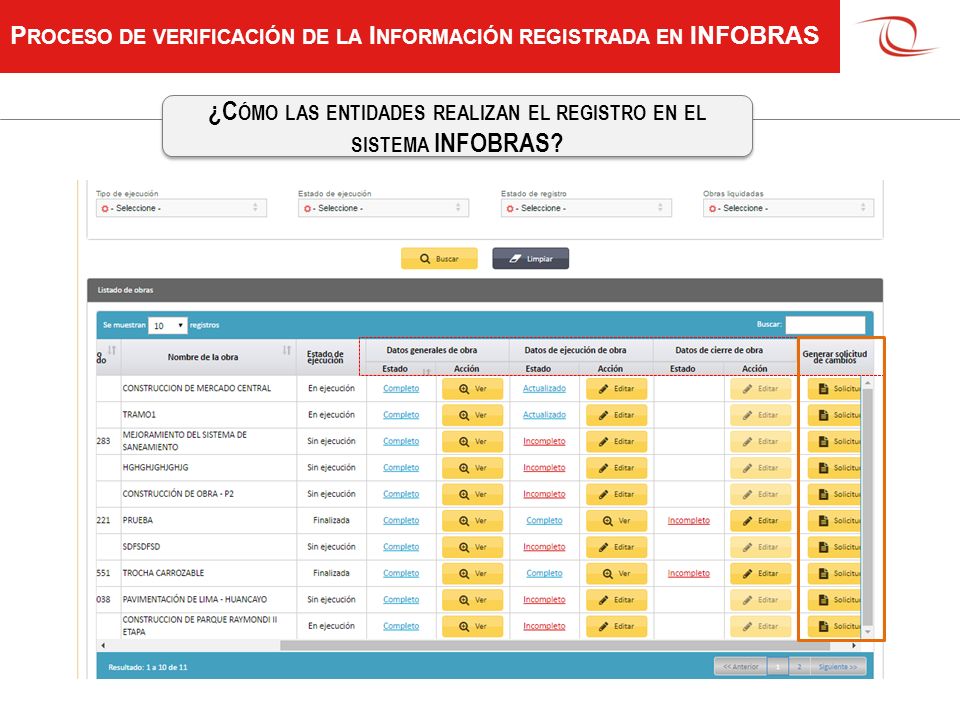
Task: Open Incompleto closing link for TROCHA CARROZABLE
Action: (x=689, y=574)
